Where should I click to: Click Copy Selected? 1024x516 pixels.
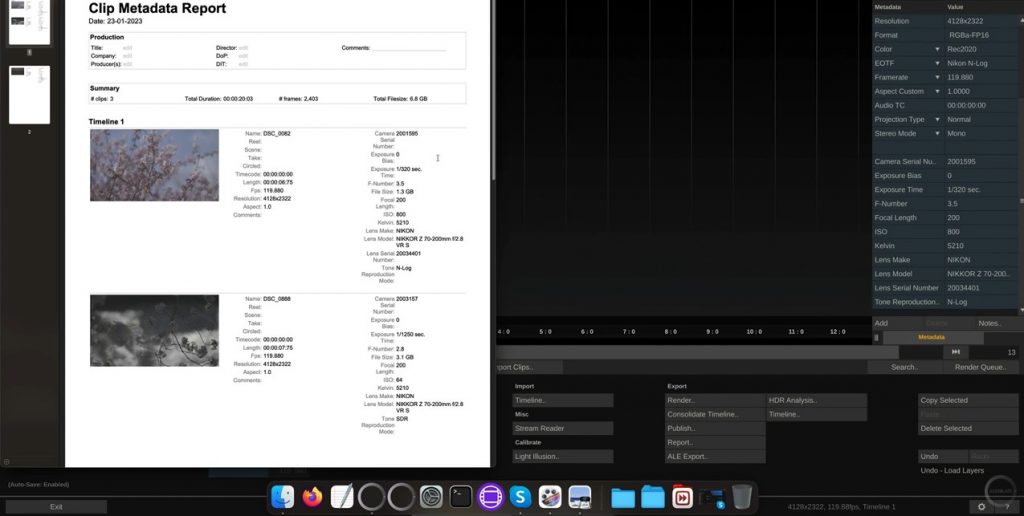968,400
